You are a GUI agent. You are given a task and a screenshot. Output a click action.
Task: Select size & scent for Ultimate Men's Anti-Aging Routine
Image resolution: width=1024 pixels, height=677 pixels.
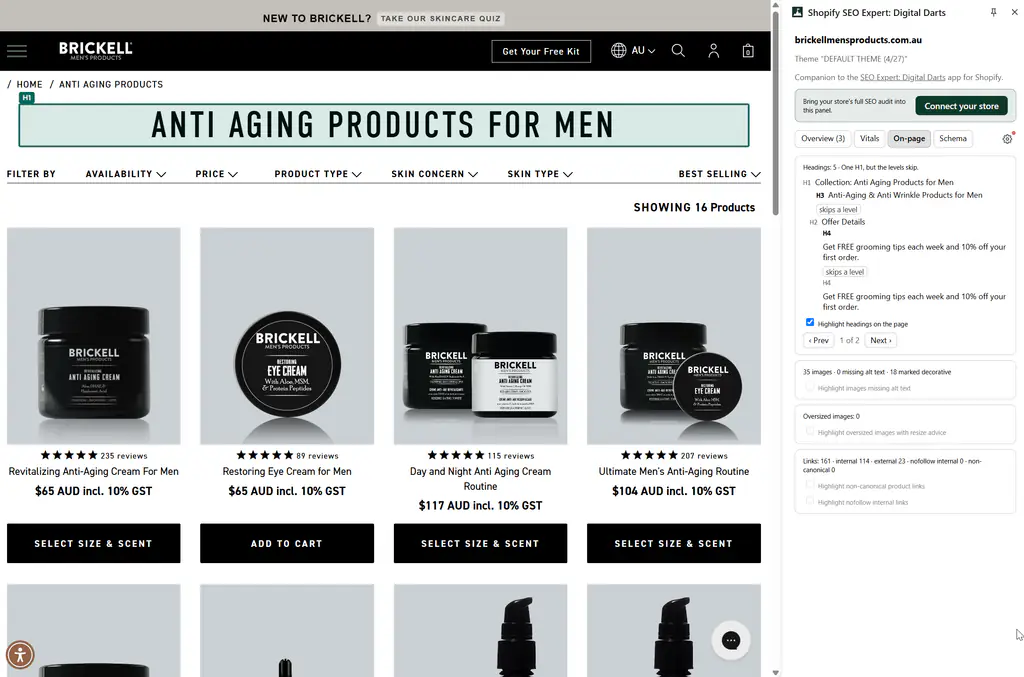tap(673, 543)
